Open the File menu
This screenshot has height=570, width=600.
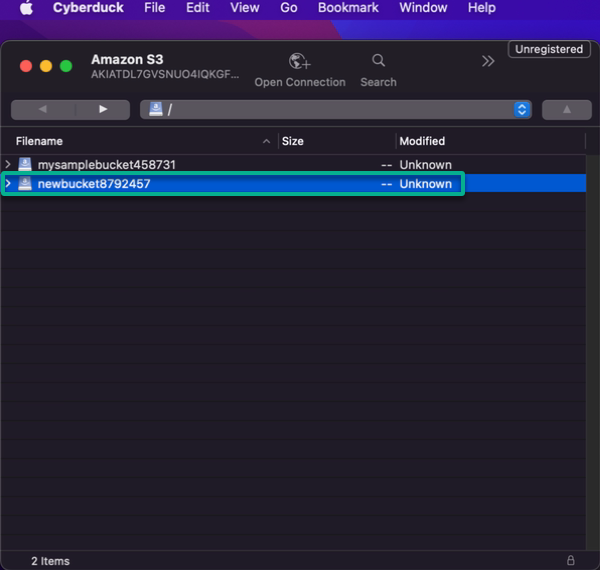155,8
